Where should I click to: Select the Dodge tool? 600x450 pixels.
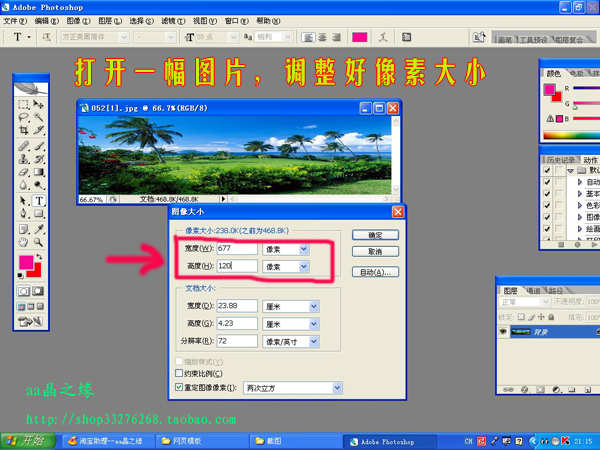point(38,185)
